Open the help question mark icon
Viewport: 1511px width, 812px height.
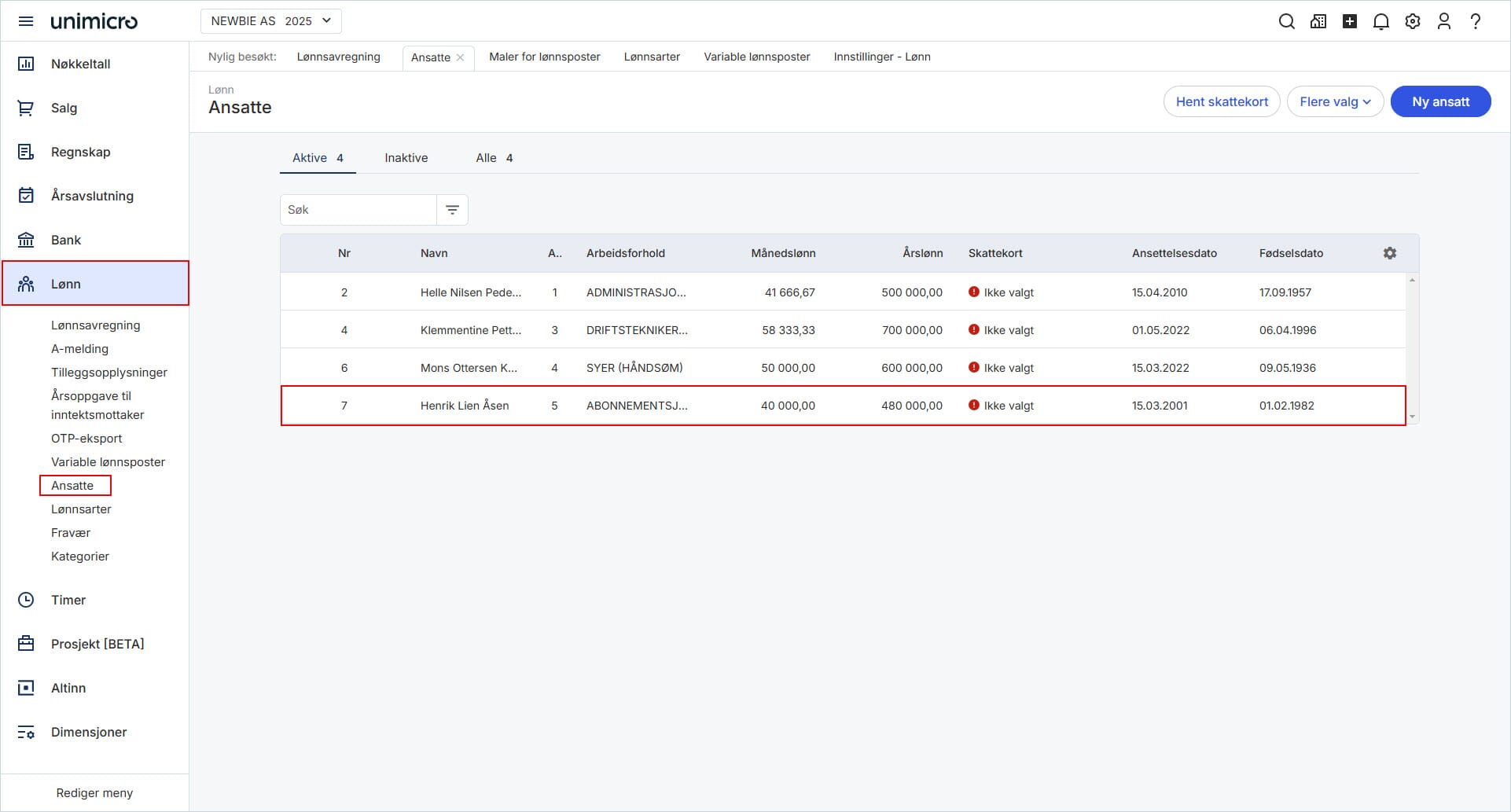point(1475,21)
